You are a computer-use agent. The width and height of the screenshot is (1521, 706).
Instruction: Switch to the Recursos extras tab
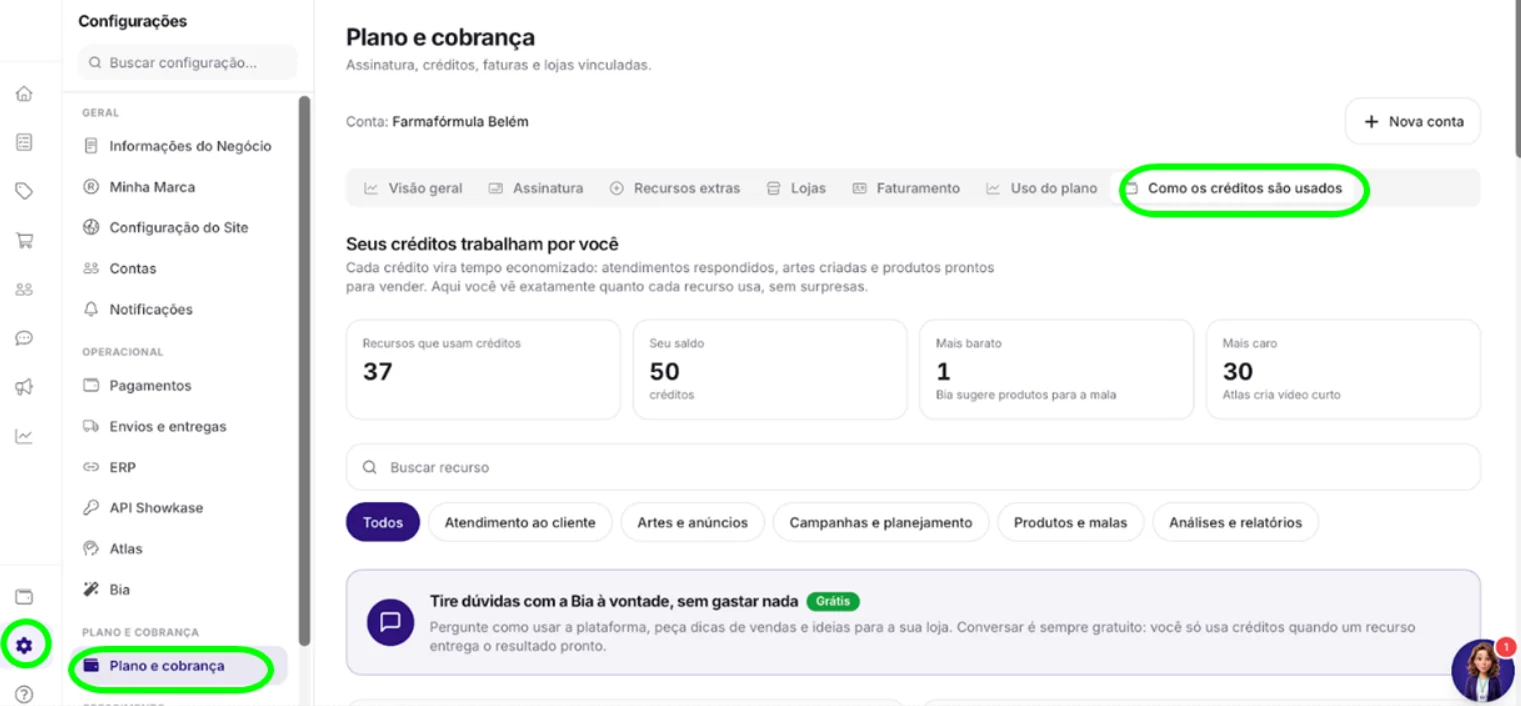click(x=675, y=188)
